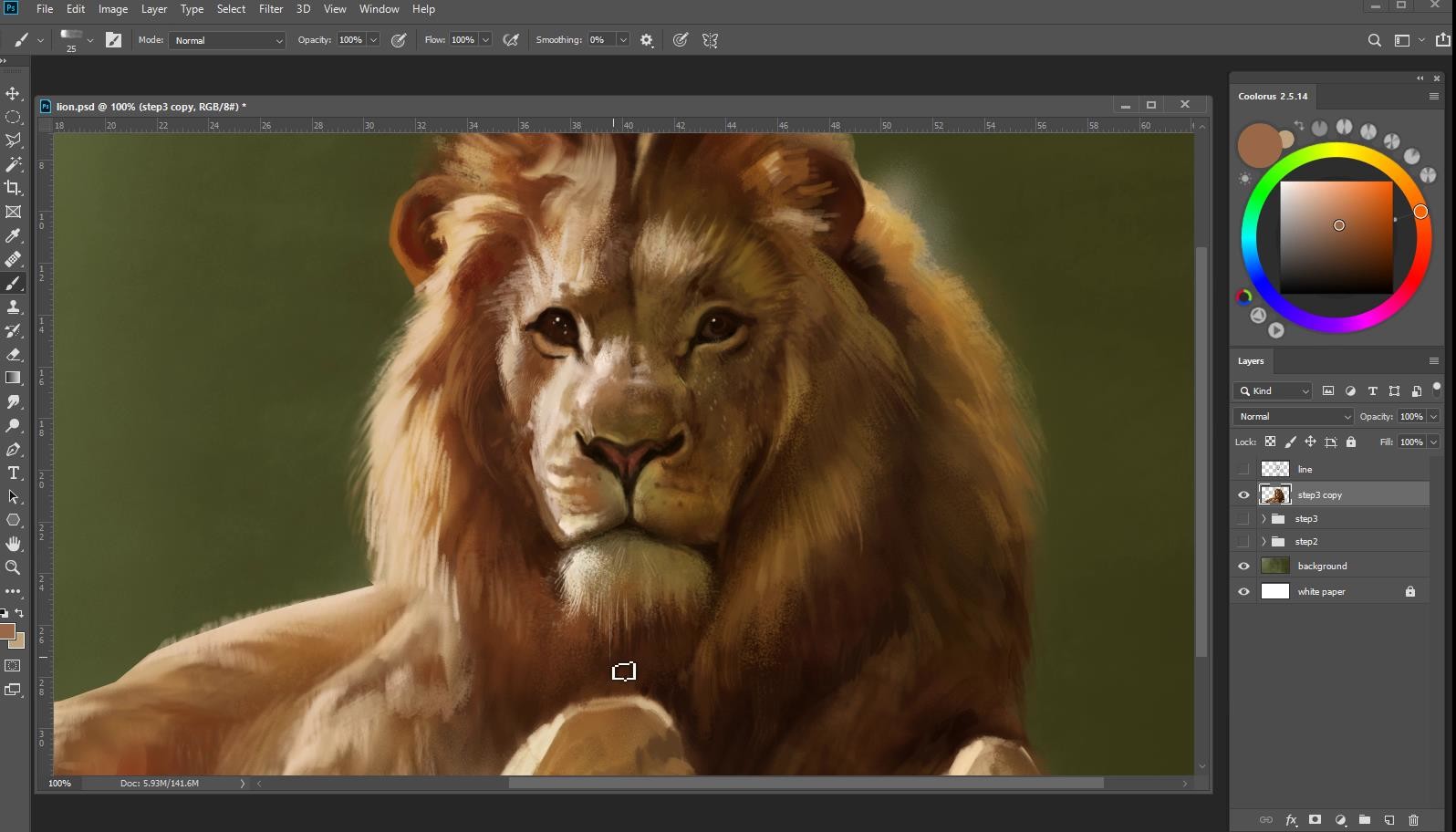Swap foreground and background colors in toolbox
Viewport: 1456px width, 832px height.
tap(20, 613)
